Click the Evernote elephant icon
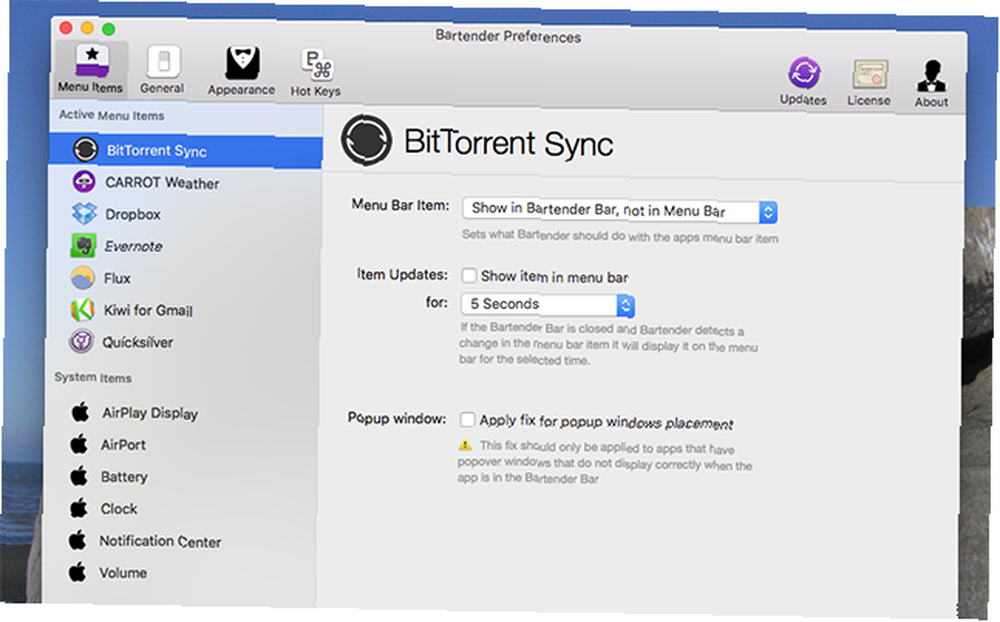 (x=83, y=246)
